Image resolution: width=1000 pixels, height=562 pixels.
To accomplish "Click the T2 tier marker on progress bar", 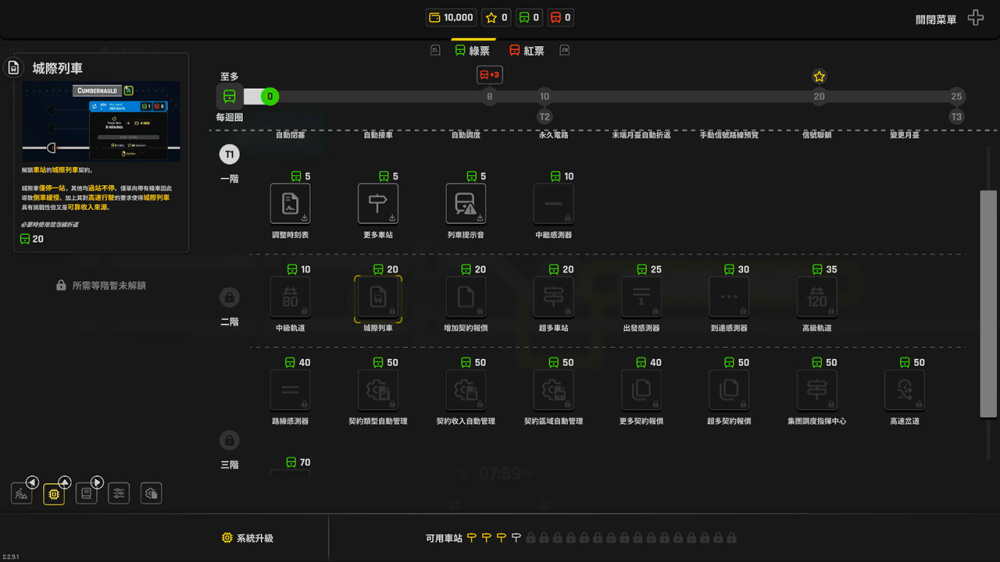I will (x=544, y=117).
